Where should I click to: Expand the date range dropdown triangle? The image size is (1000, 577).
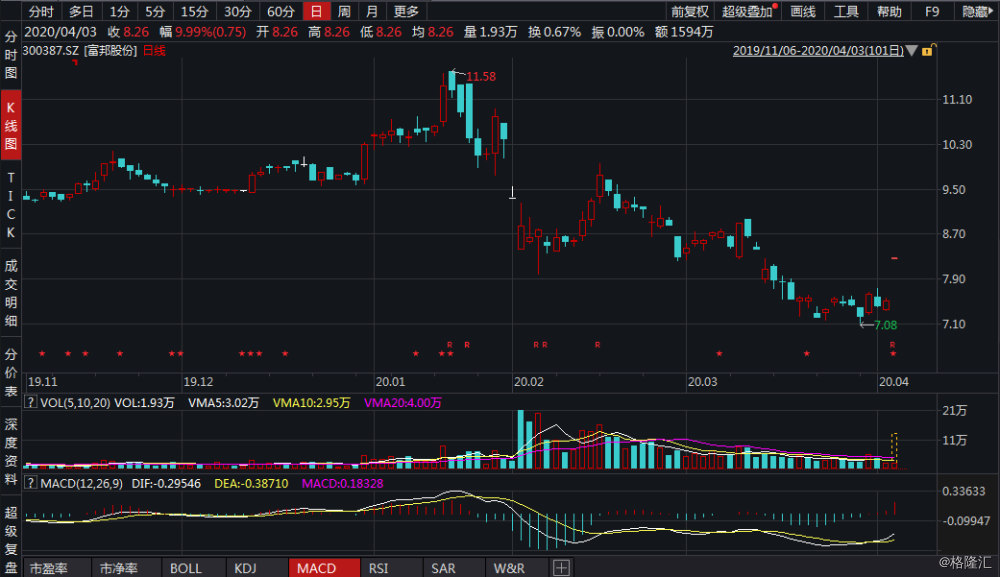tap(912, 50)
